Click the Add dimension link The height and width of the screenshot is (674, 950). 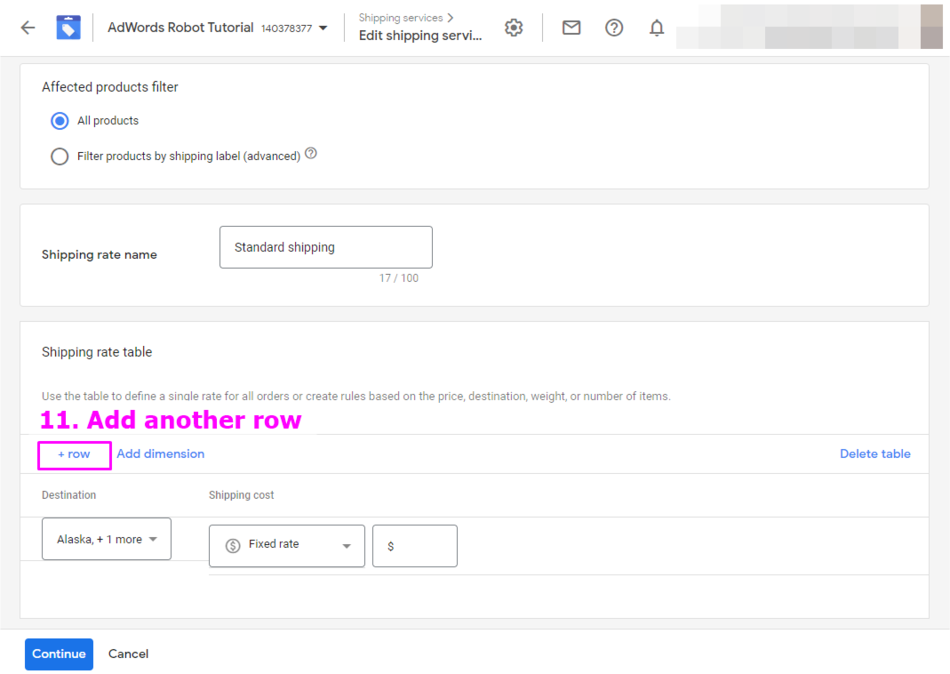coord(160,454)
